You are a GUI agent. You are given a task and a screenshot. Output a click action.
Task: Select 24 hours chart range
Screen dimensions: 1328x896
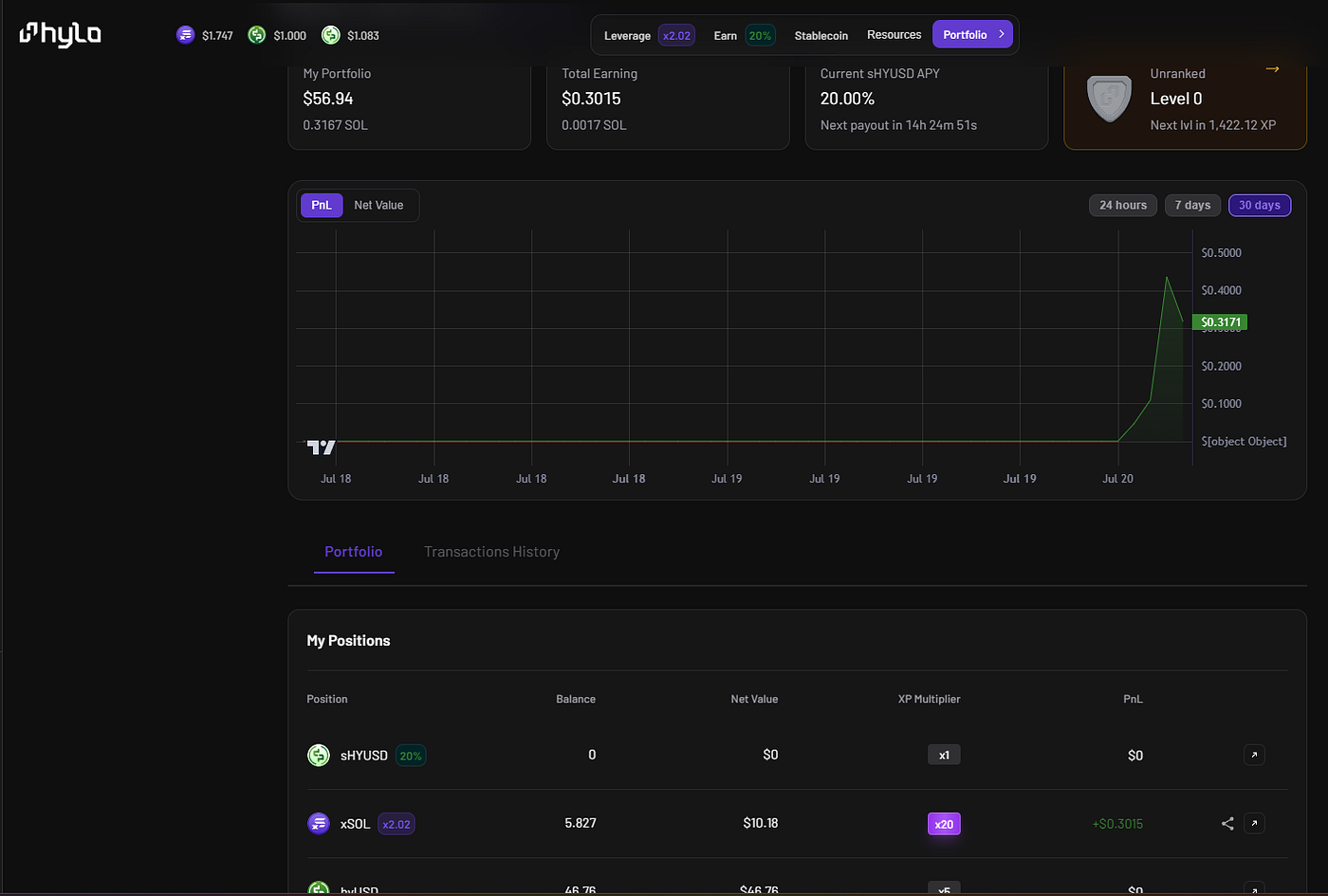coord(1123,205)
